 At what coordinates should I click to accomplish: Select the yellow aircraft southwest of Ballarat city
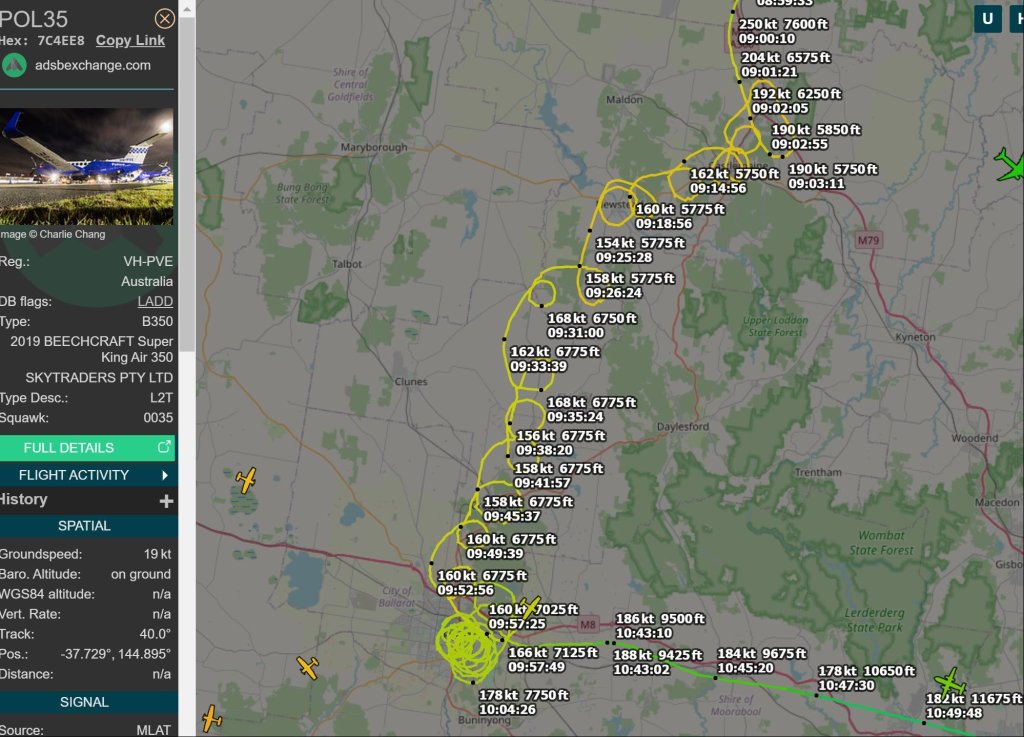point(308,667)
